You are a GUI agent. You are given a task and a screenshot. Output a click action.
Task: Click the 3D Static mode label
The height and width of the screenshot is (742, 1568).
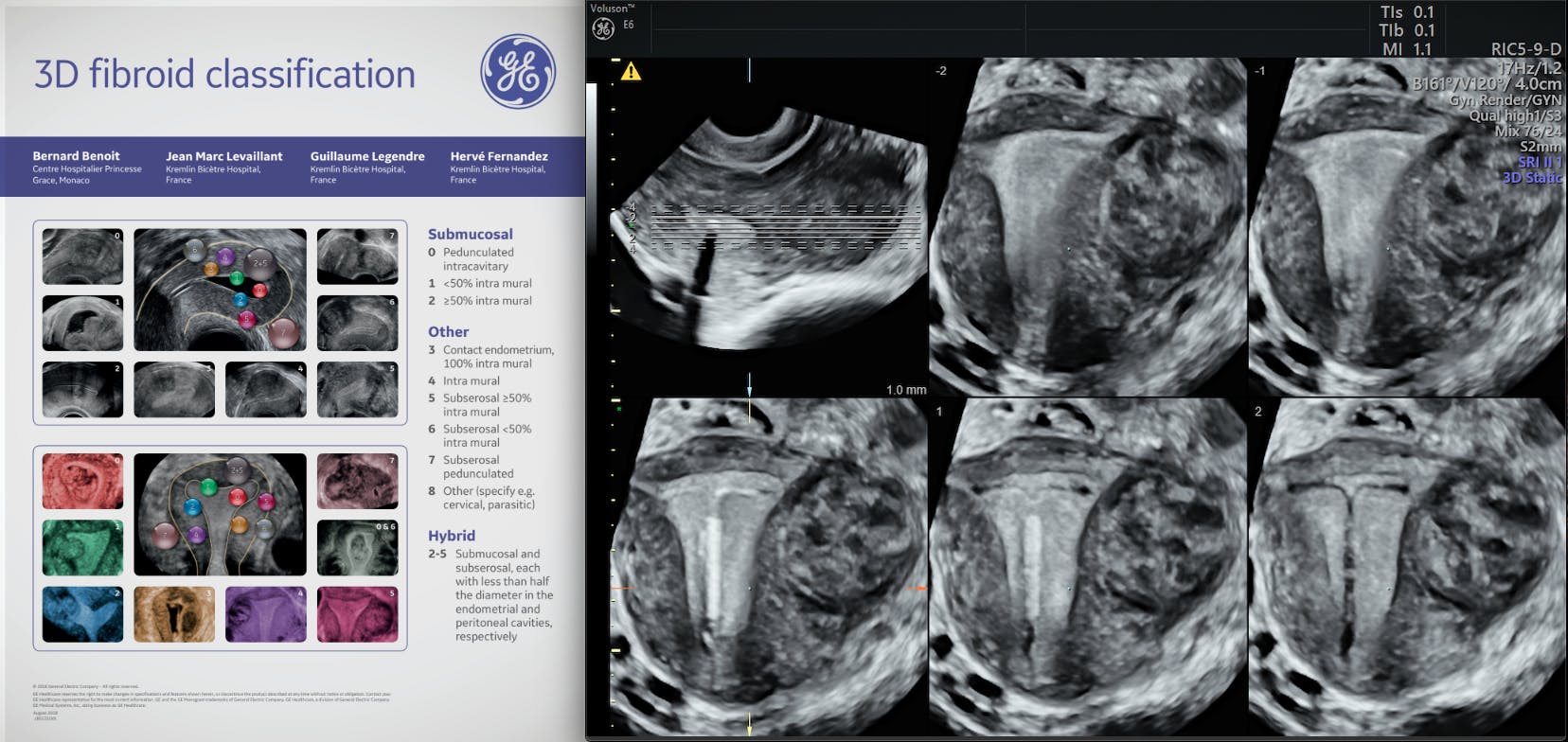(x=1531, y=177)
